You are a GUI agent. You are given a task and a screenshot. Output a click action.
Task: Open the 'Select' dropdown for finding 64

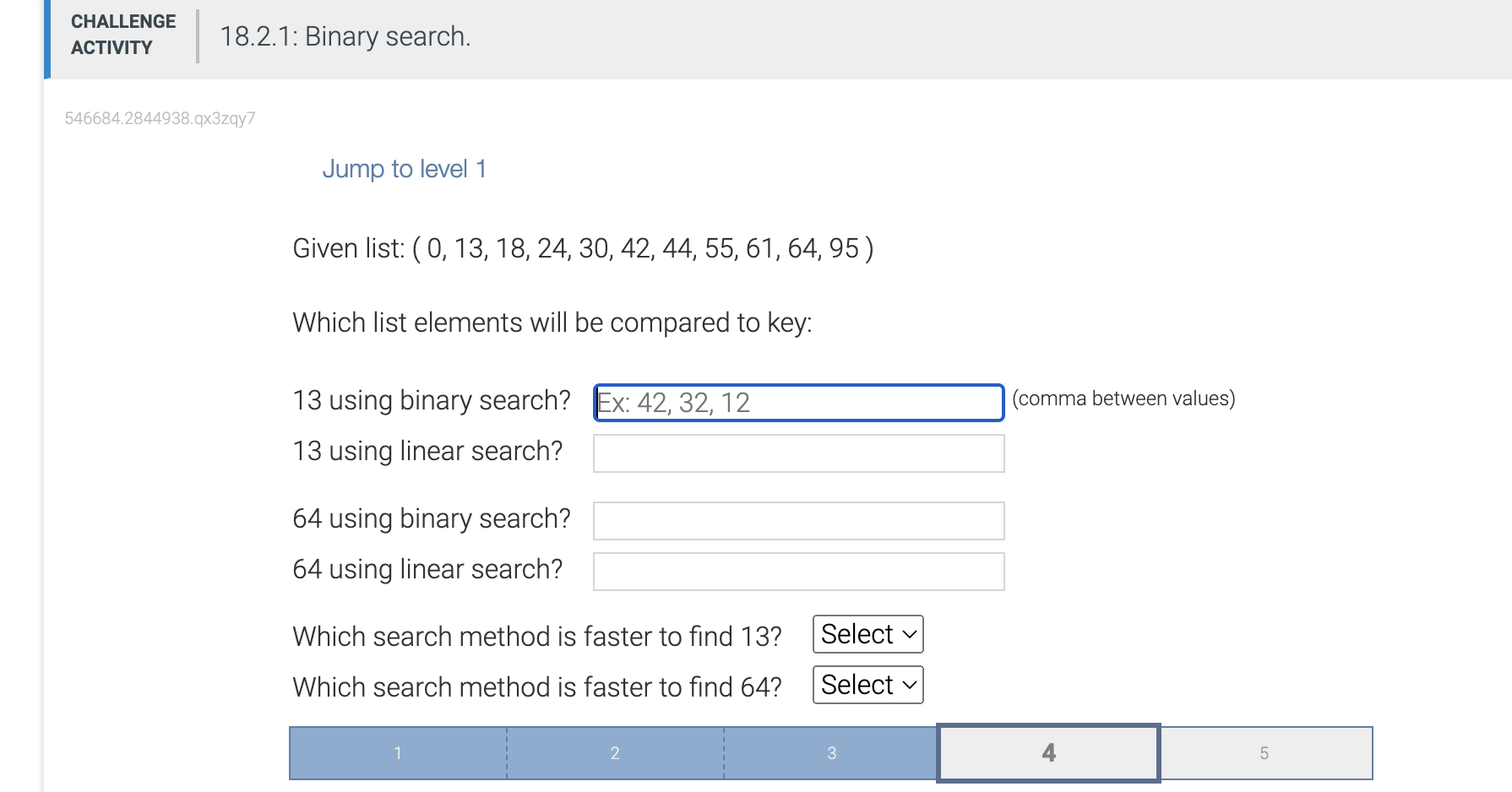tap(867, 685)
